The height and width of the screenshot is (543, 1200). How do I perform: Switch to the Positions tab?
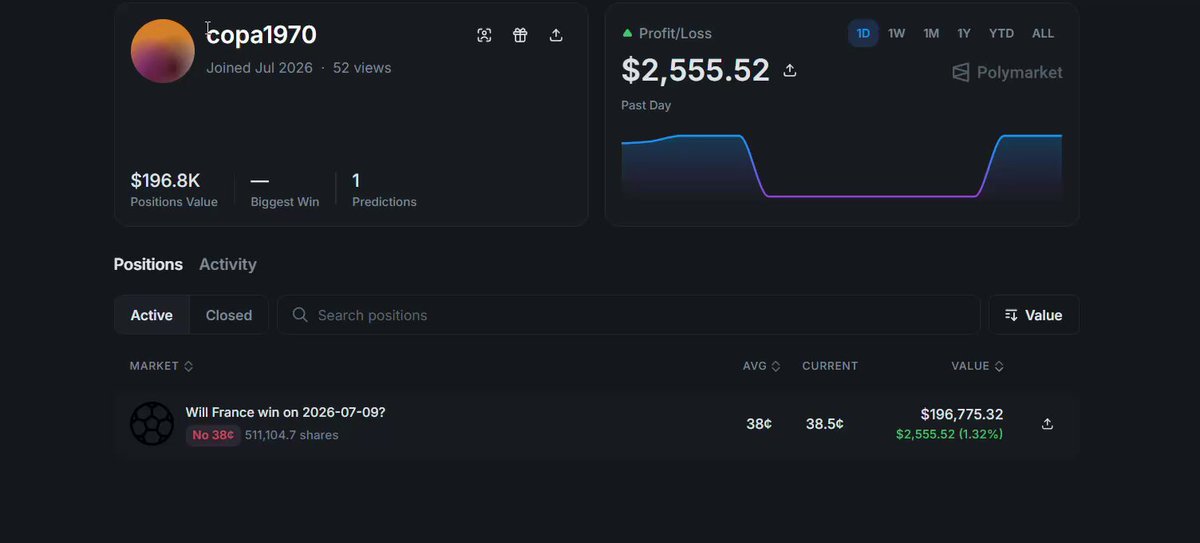click(x=148, y=264)
